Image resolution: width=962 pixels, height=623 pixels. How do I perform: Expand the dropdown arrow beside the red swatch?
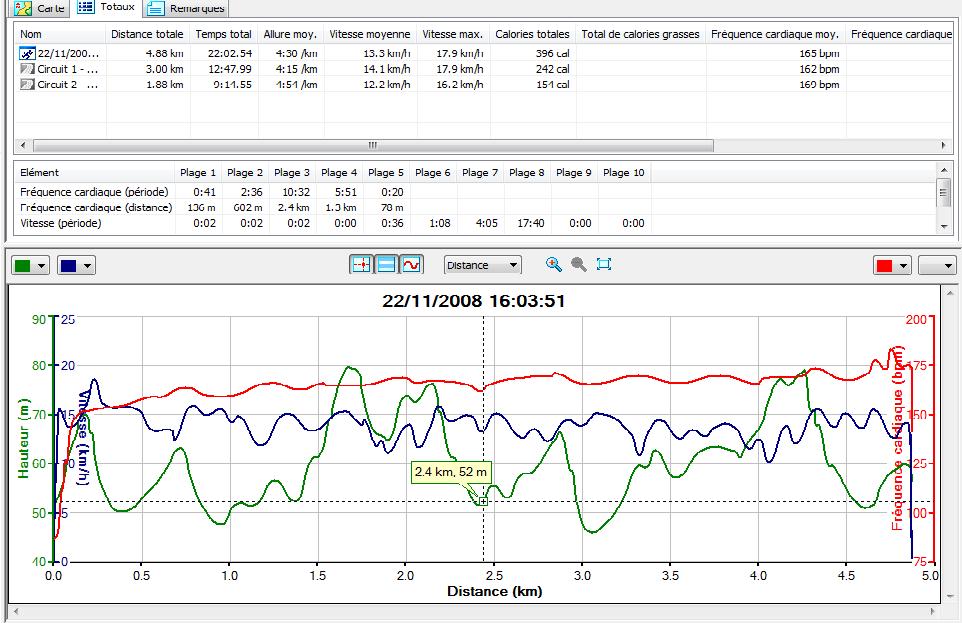903,266
